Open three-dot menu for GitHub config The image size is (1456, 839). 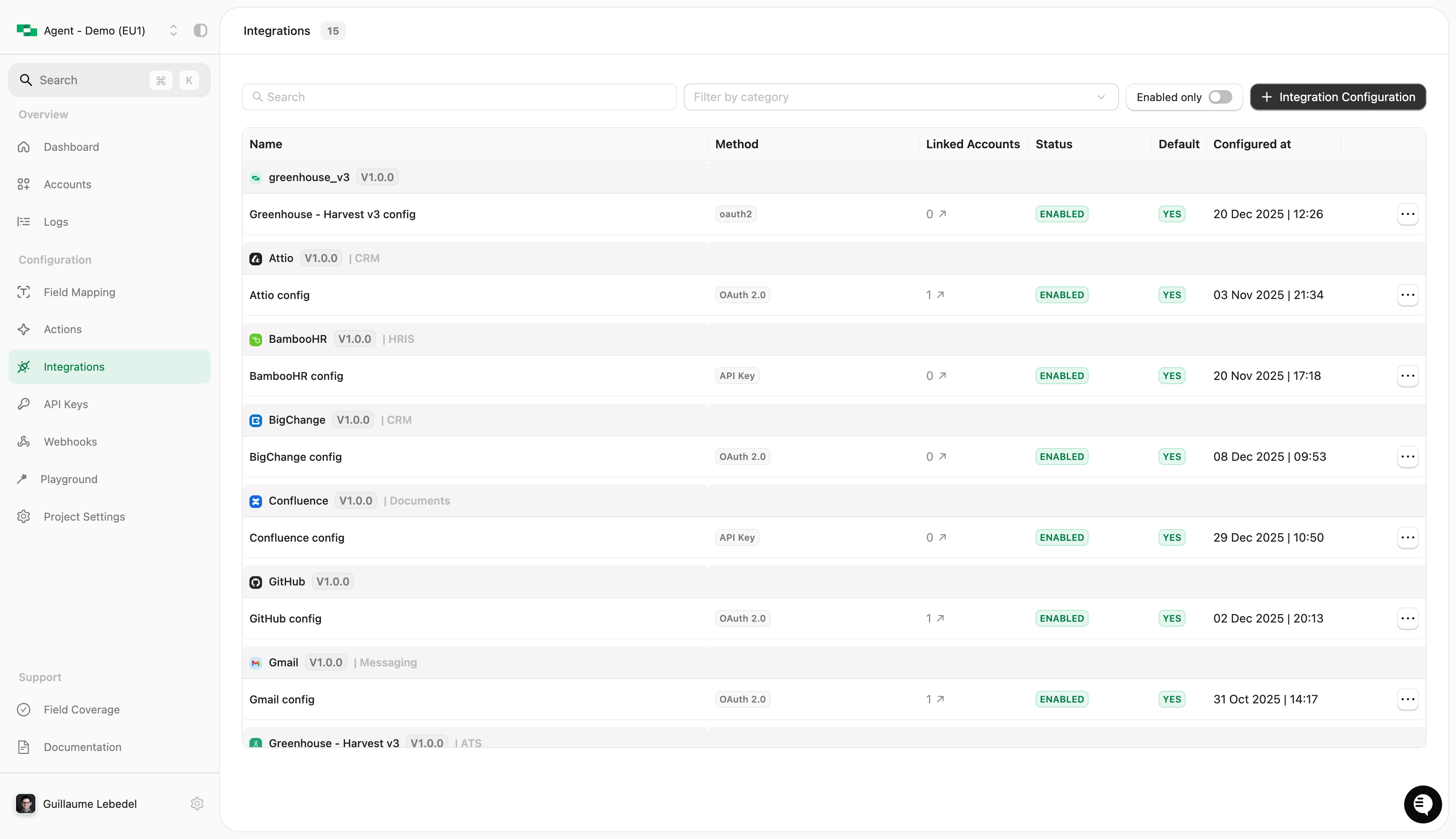click(1407, 618)
